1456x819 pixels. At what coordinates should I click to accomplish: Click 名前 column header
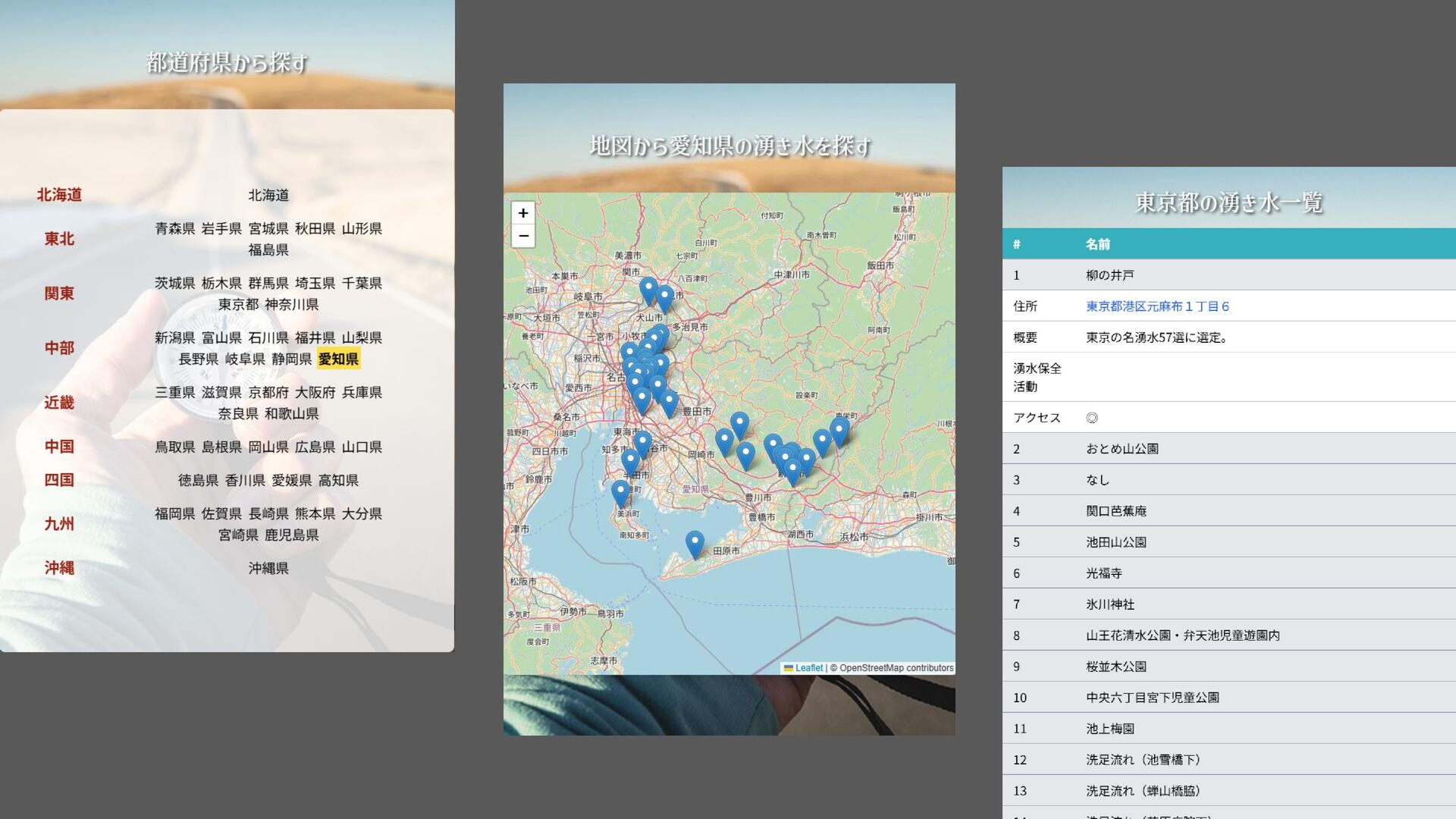point(1097,244)
